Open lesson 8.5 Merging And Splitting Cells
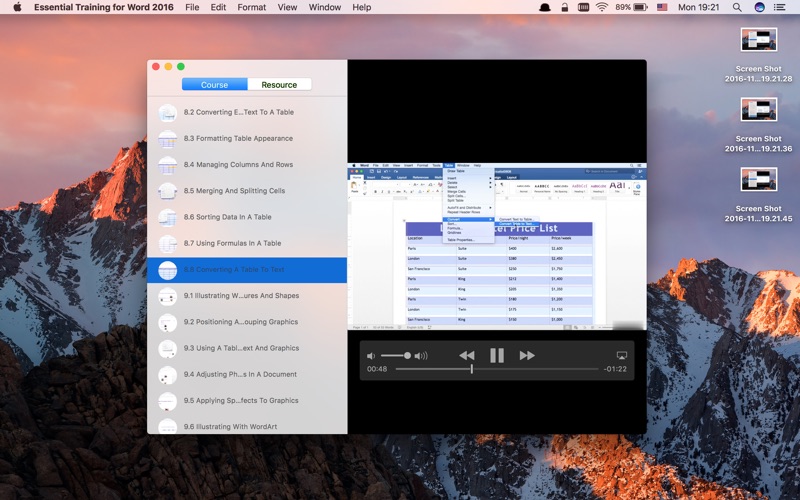Image resolution: width=800 pixels, height=500 pixels. (247, 191)
